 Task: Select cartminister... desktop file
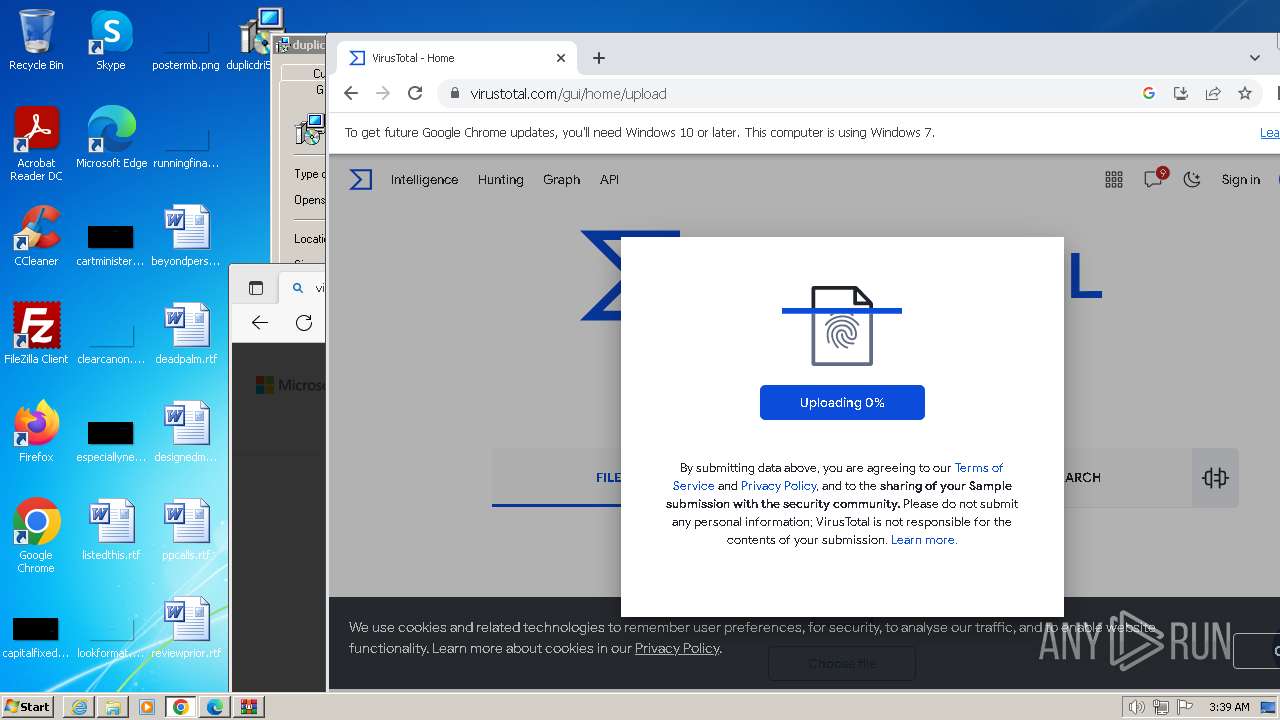111,244
